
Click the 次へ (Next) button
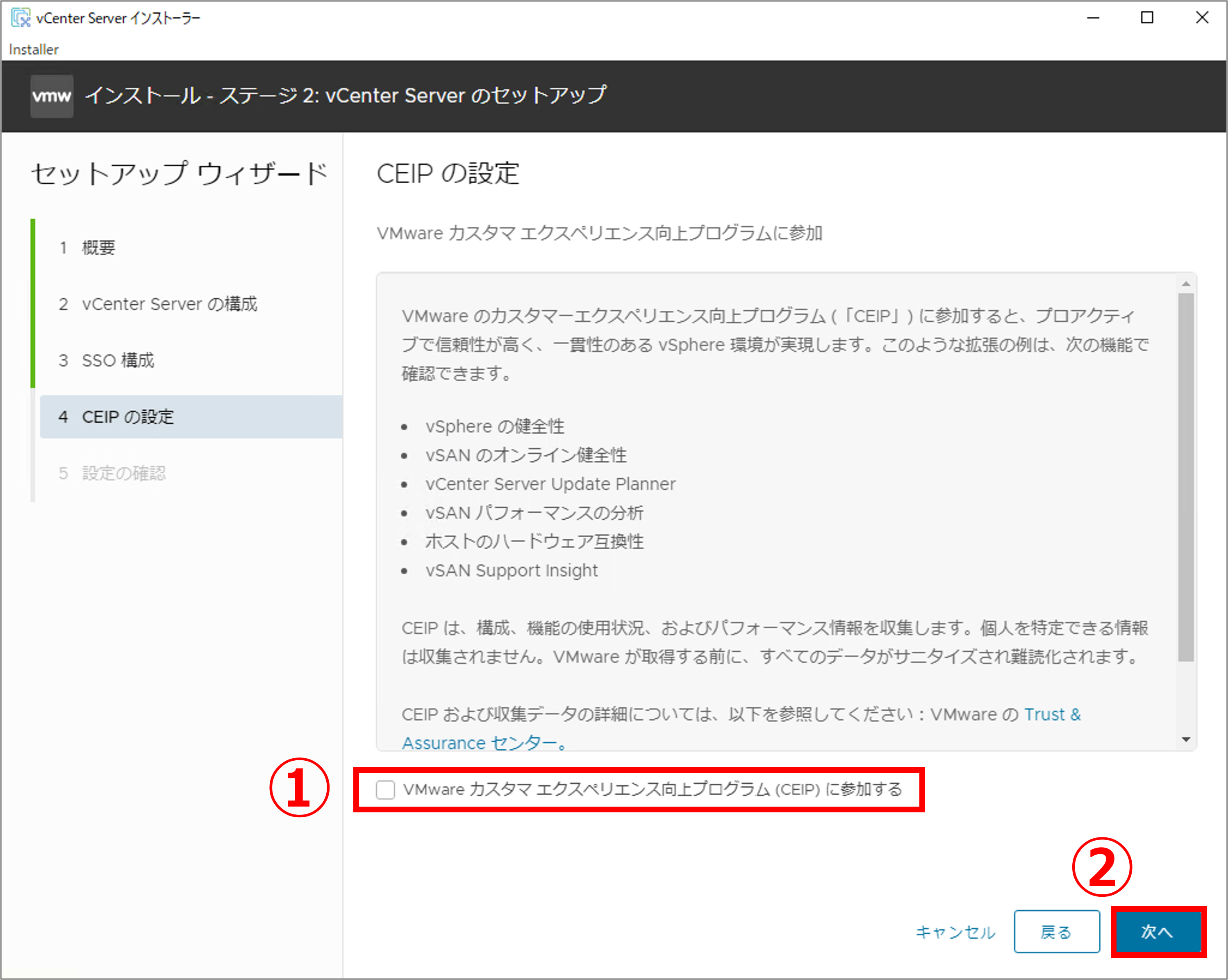point(1158,932)
